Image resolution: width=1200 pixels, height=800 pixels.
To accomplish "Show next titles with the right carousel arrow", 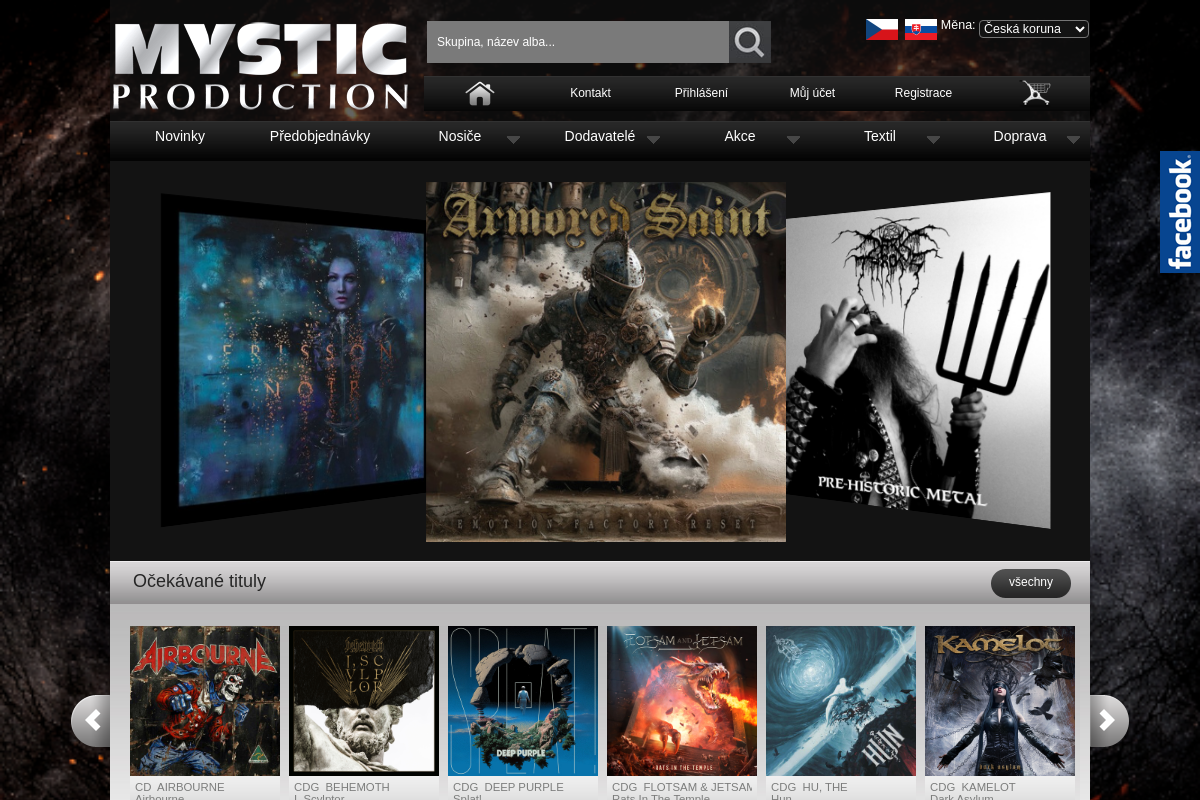I will pos(1108,721).
